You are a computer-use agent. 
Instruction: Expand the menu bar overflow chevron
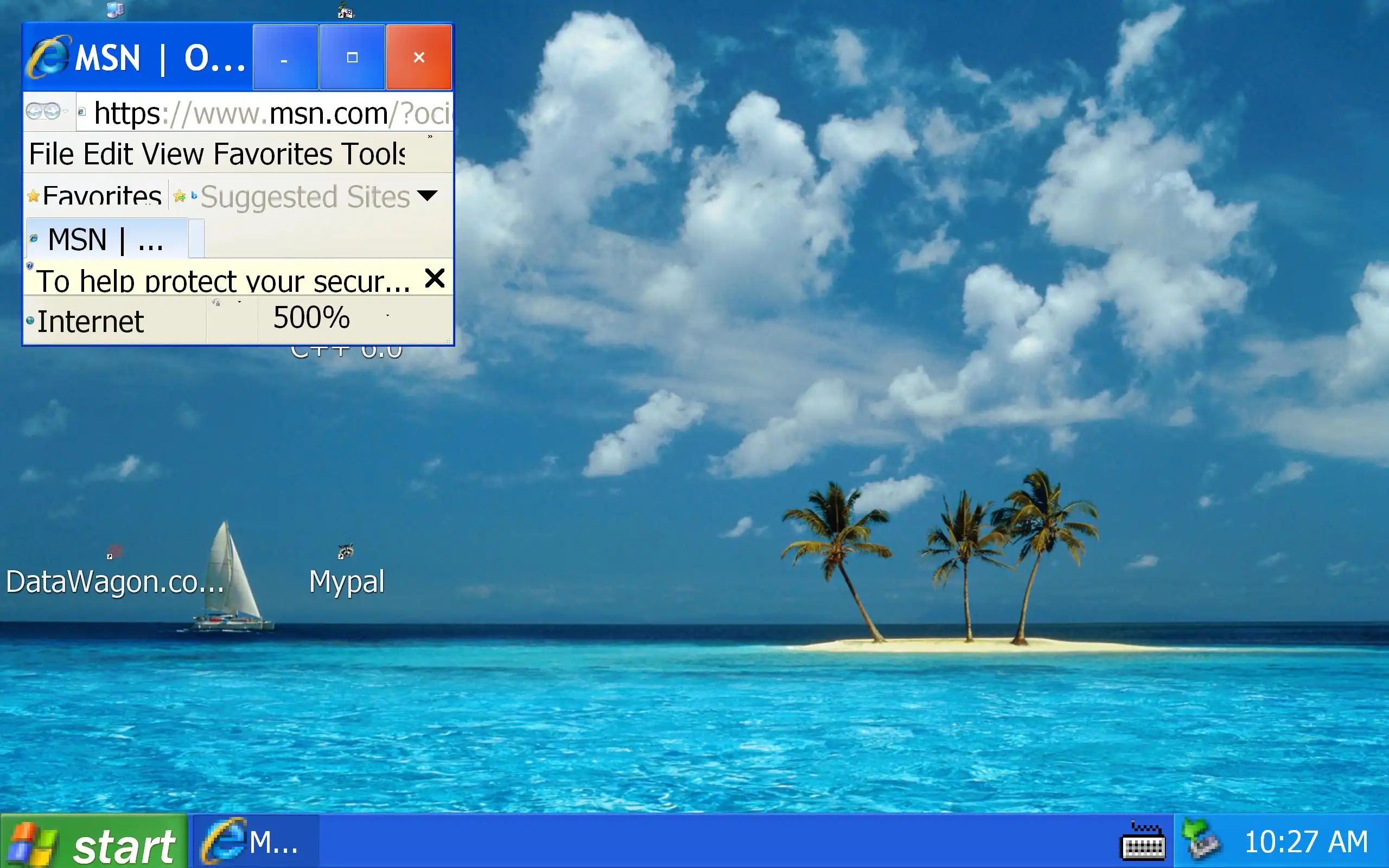point(430,137)
